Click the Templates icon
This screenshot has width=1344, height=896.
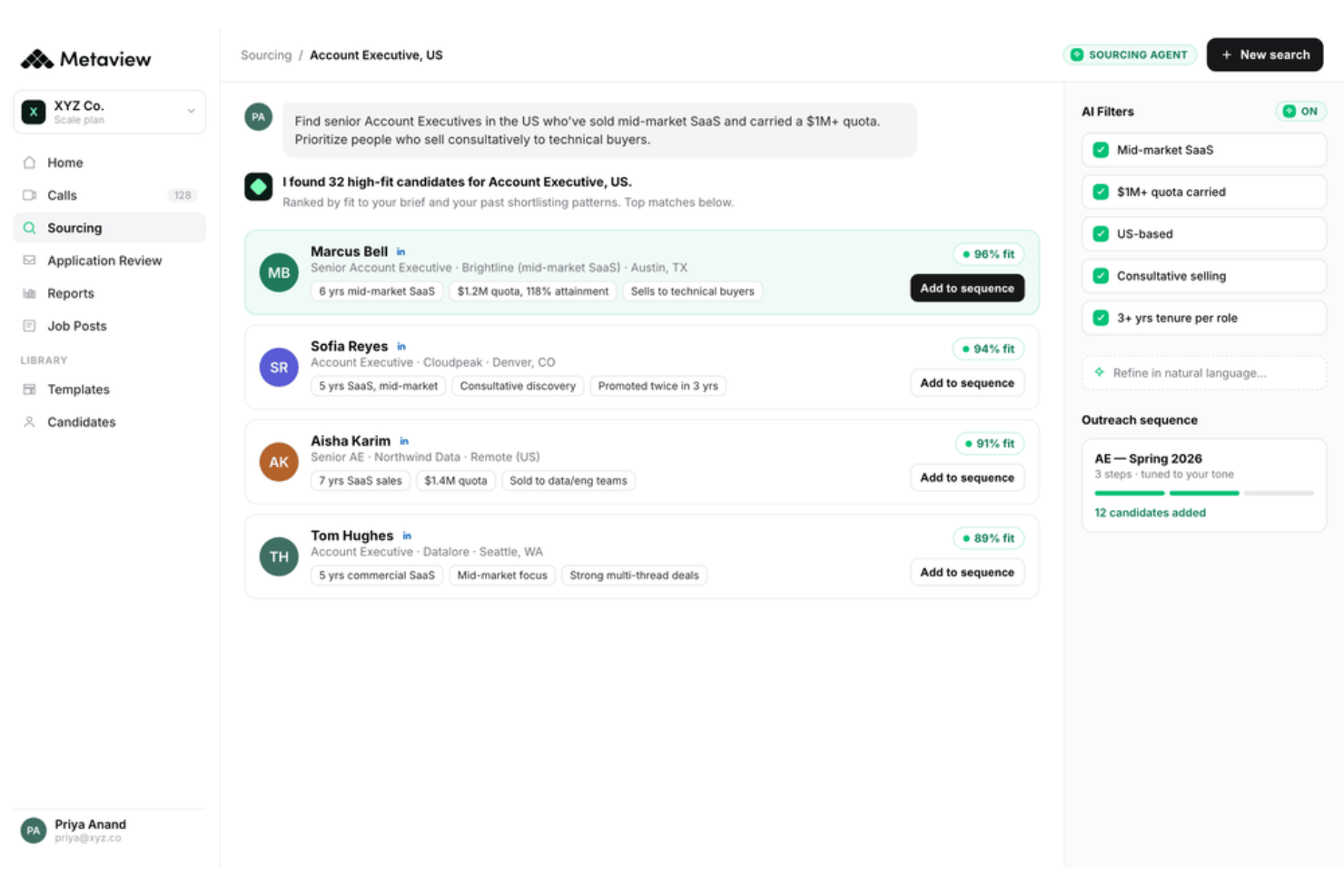coord(29,389)
